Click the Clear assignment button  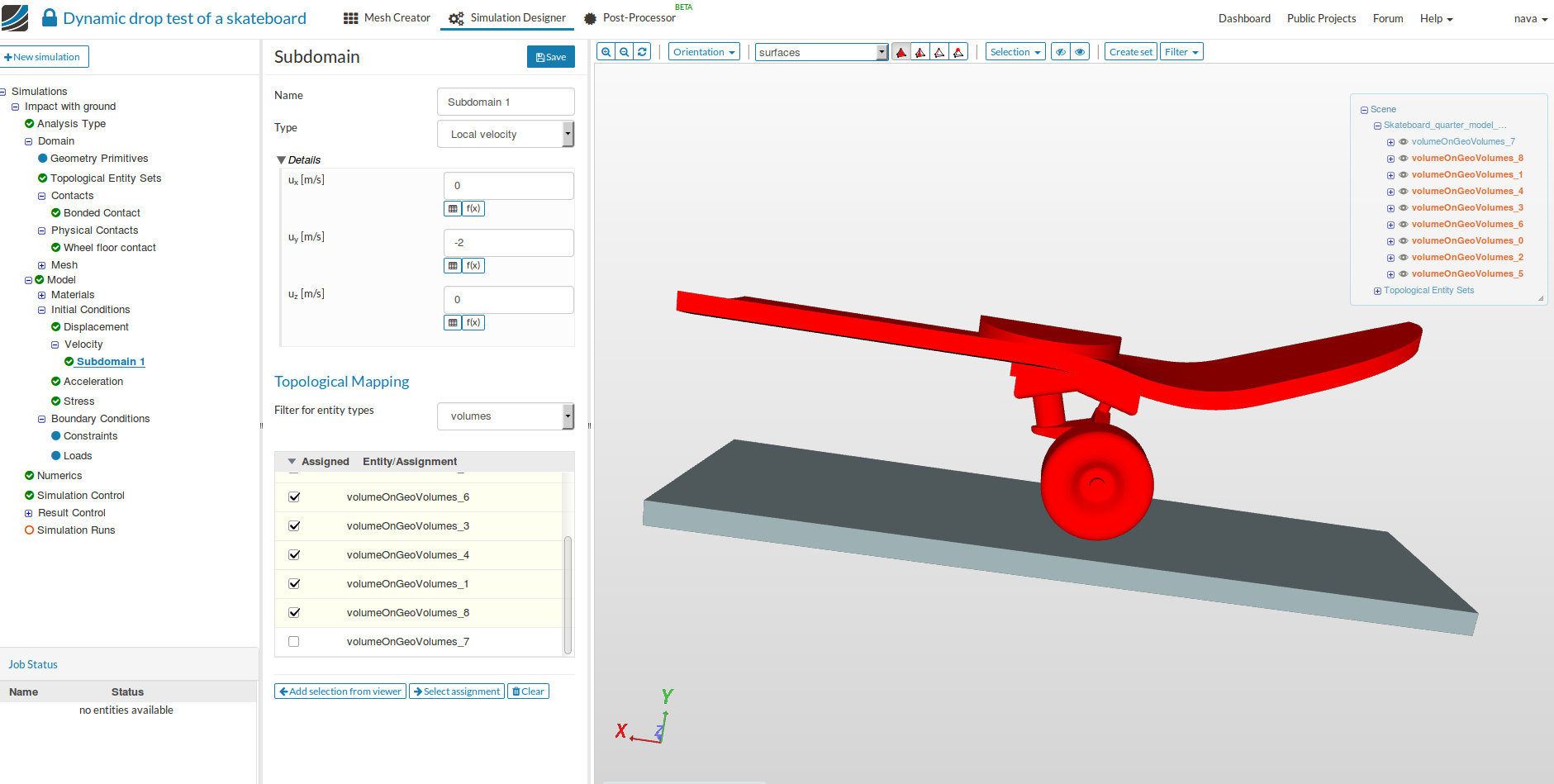coord(529,691)
